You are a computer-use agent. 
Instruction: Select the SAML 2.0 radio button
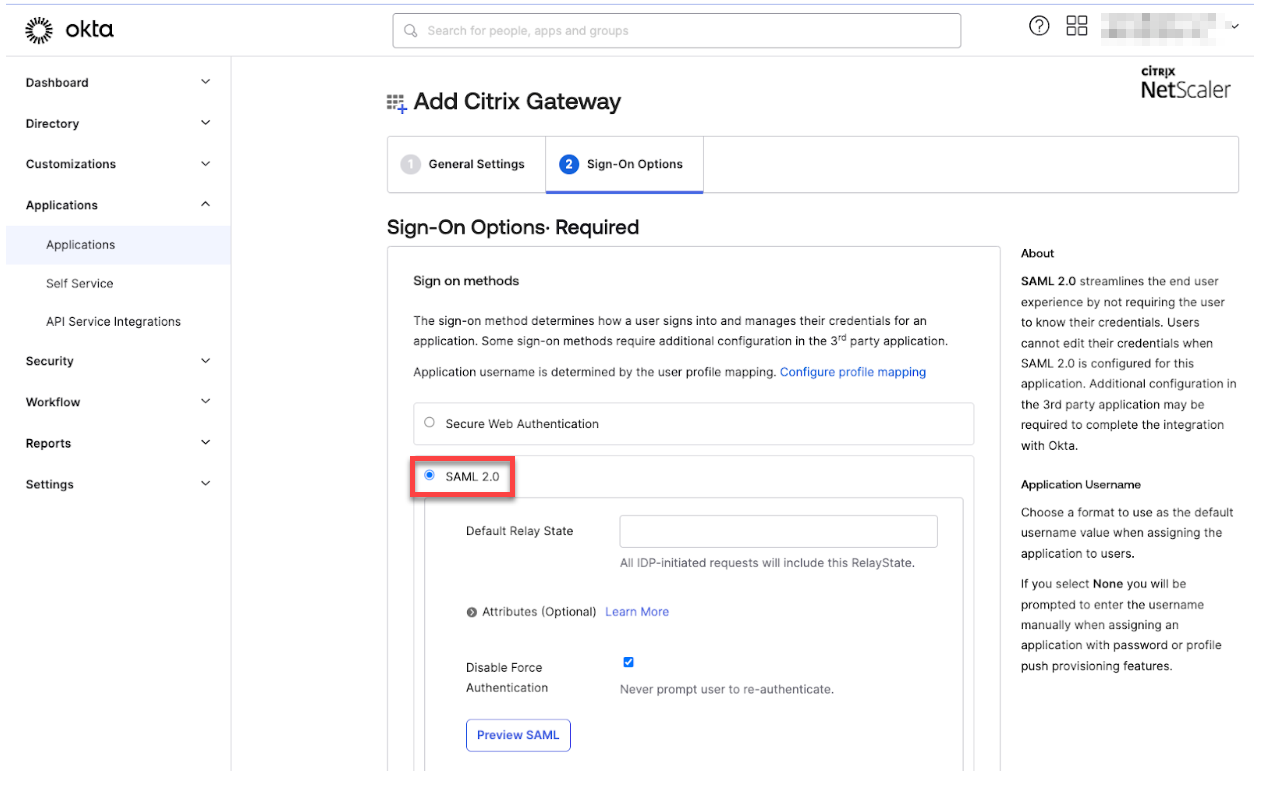pyautogui.click(x=430, y=476)
